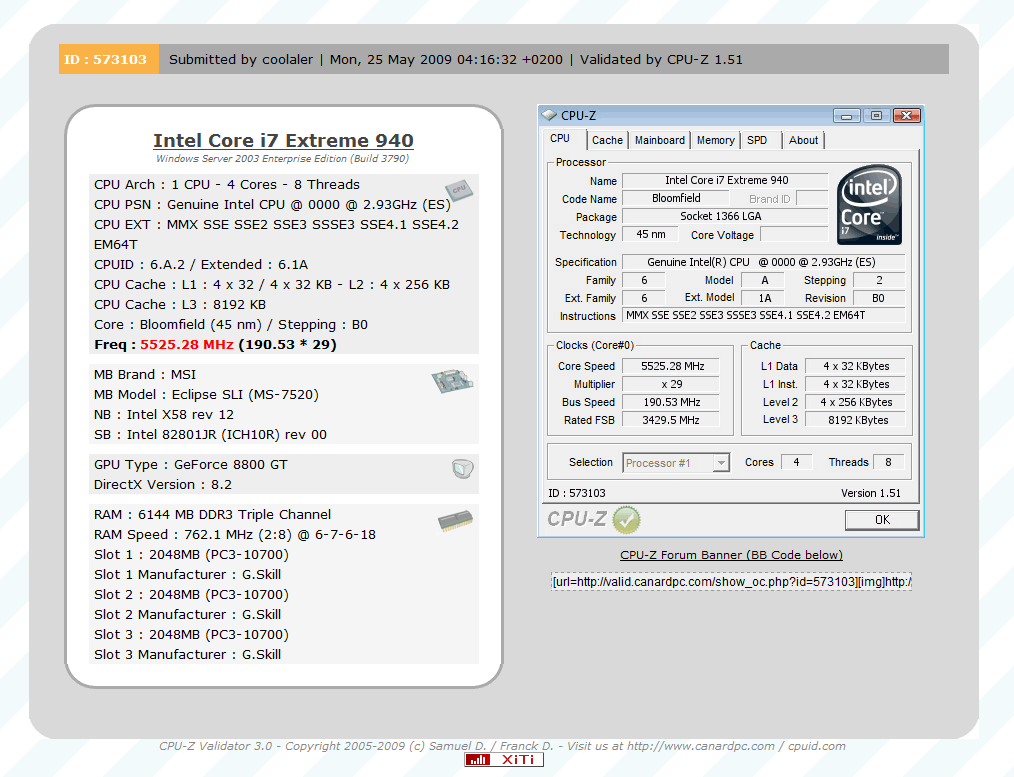
Task: Click the Core Speed 5525.28 MHz value
Action: coord(671,366)
